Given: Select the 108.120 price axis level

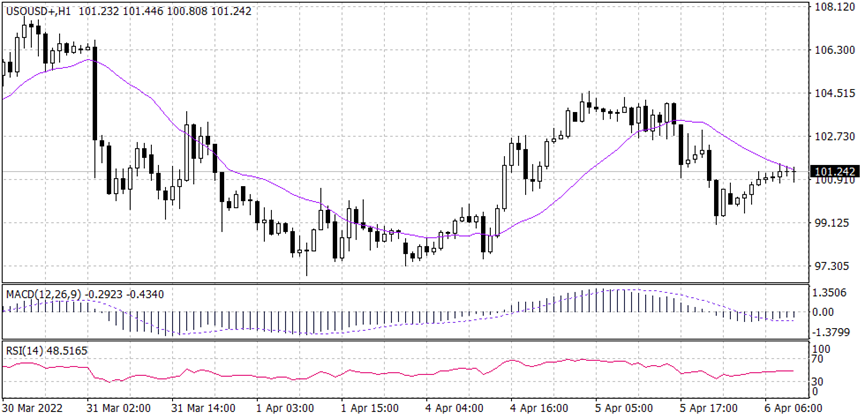Looking at the screenshot, I should click(x=833, y=7).
